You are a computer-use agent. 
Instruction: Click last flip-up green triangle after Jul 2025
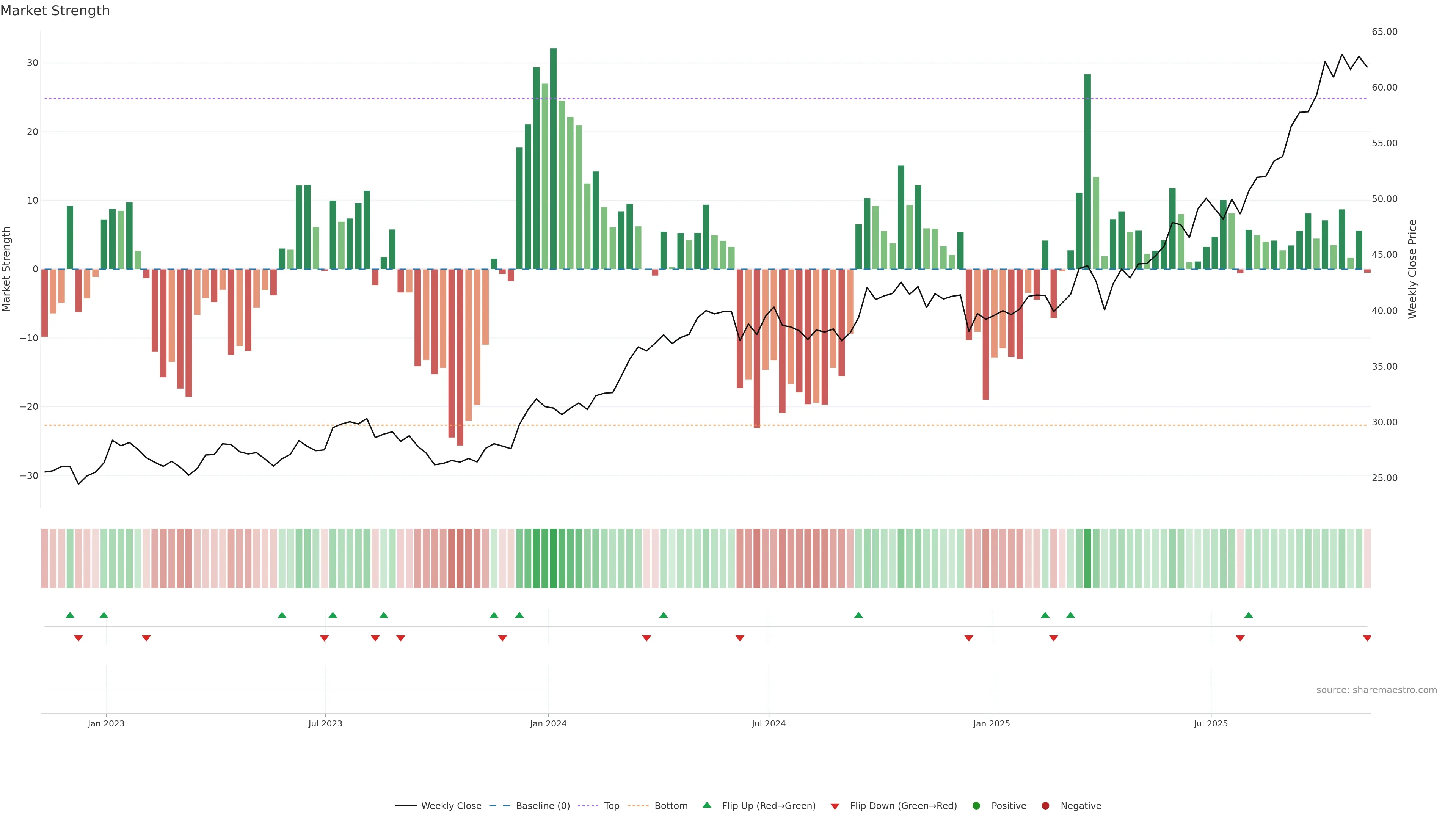(1249, 615)
